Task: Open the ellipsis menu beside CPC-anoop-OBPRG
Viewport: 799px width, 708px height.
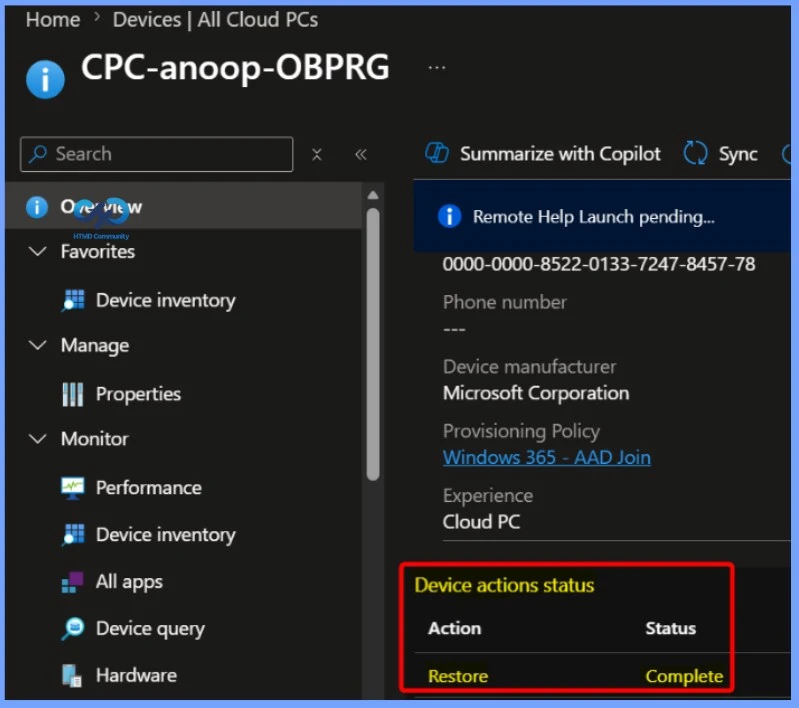Action: [x=437, y=67]
